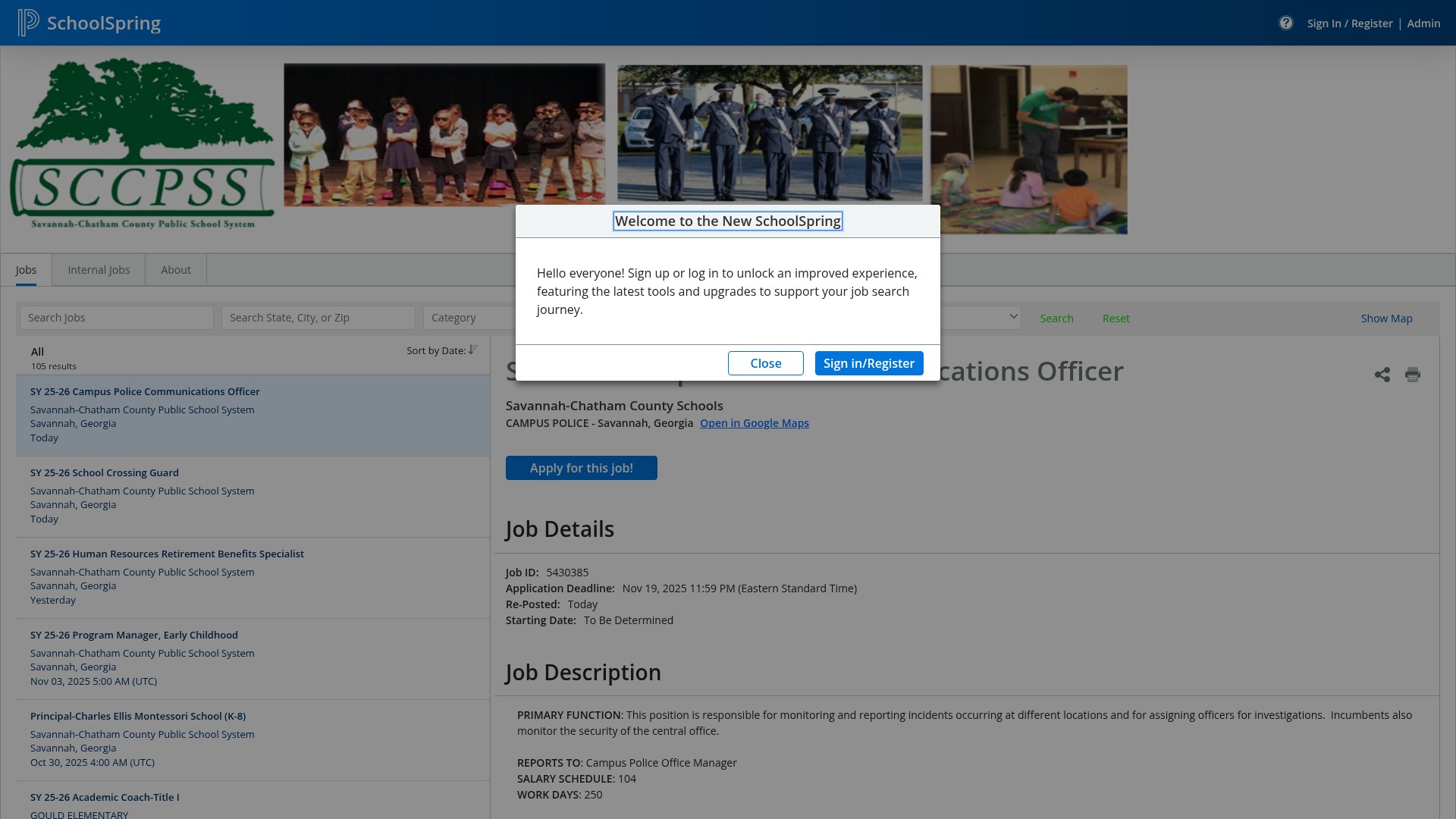Viewport: 1456px width, 819px height.
Task: Open the About tab
Action: [x=176, y=270]
